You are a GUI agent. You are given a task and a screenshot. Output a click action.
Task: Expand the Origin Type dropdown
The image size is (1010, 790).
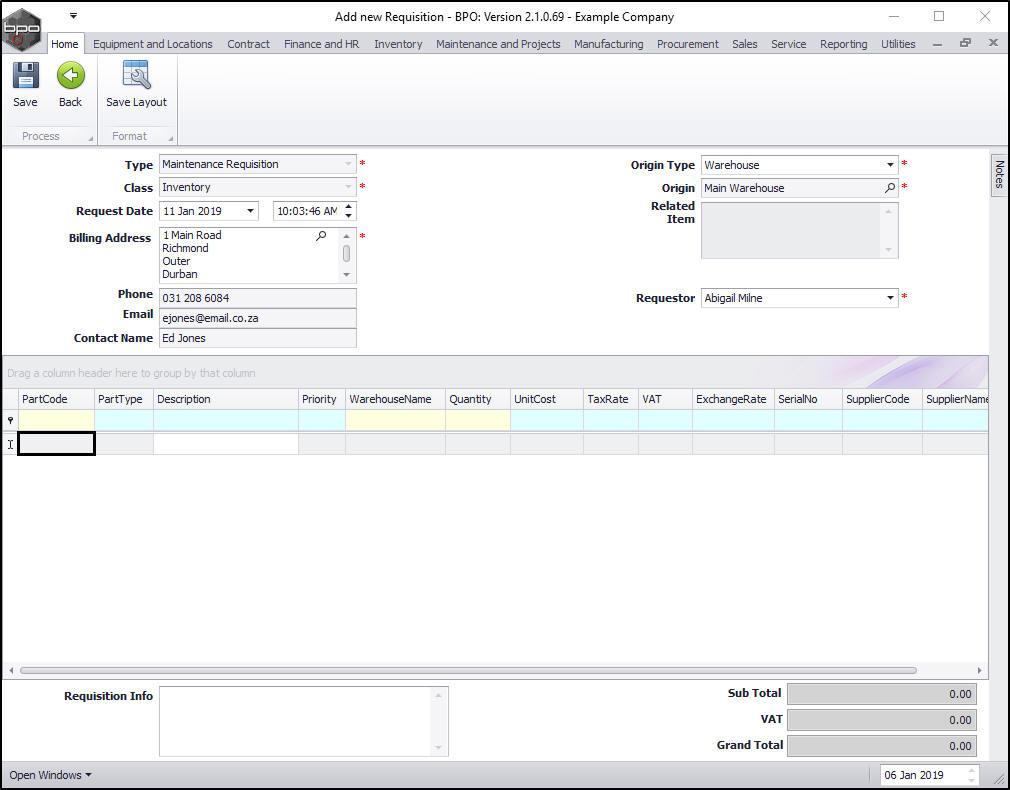pos(890,165)
